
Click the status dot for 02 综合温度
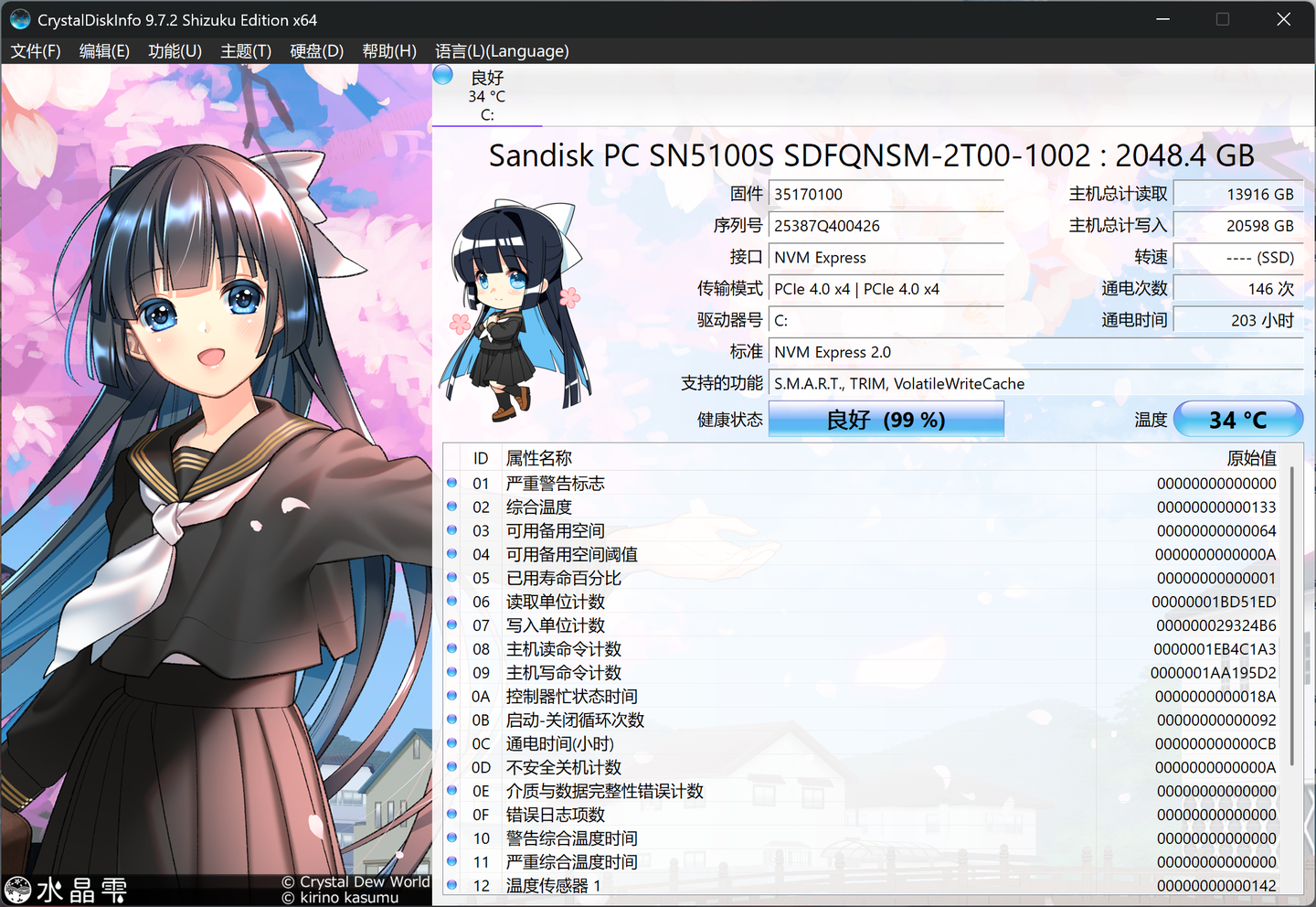click(452, 507)
